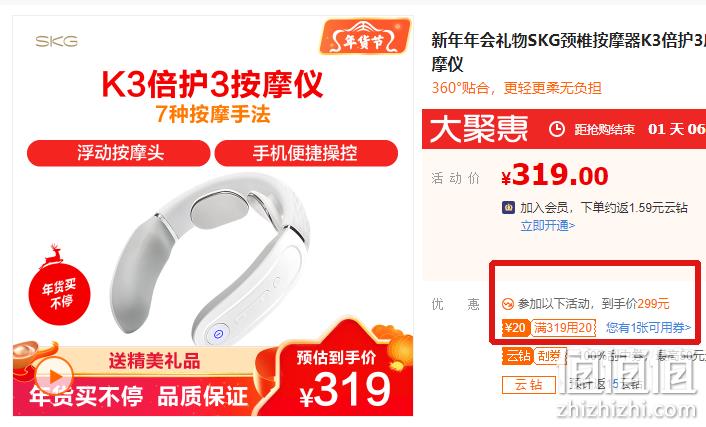The image size is (706, 427).
Task: Click the 年货节 festival badge
Action: point(364,37)
